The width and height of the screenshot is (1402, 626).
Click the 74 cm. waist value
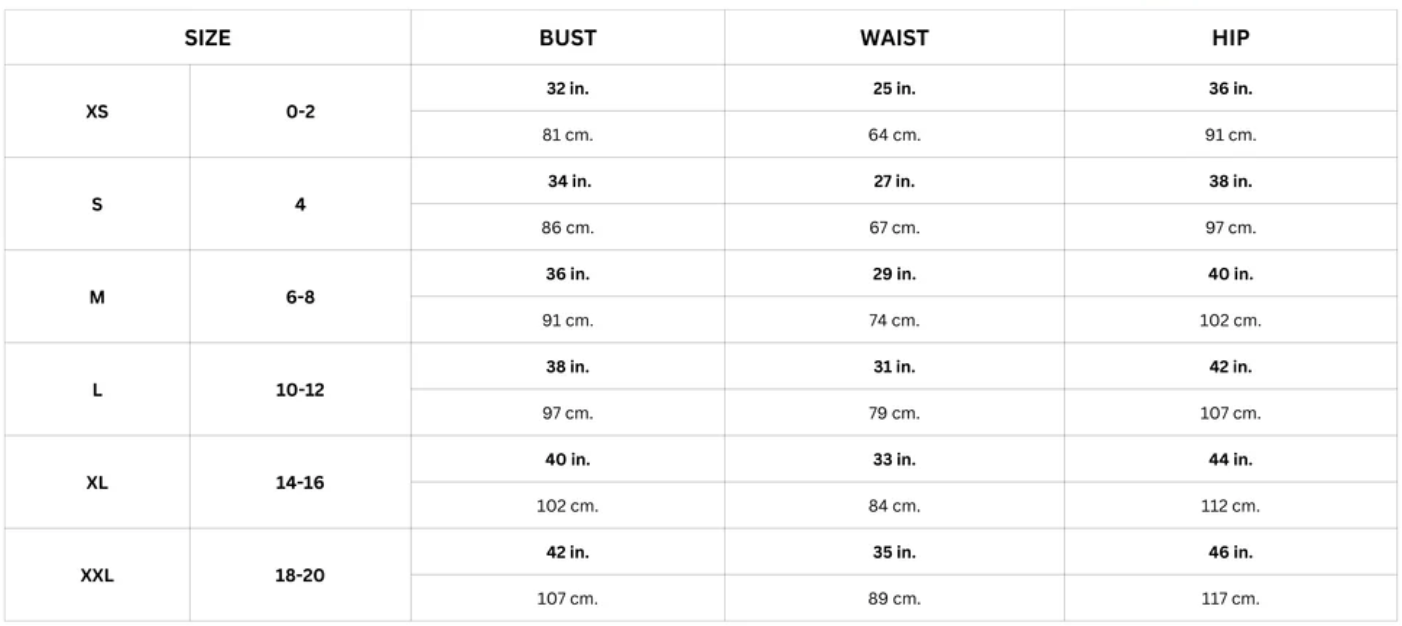coord(894,321)
